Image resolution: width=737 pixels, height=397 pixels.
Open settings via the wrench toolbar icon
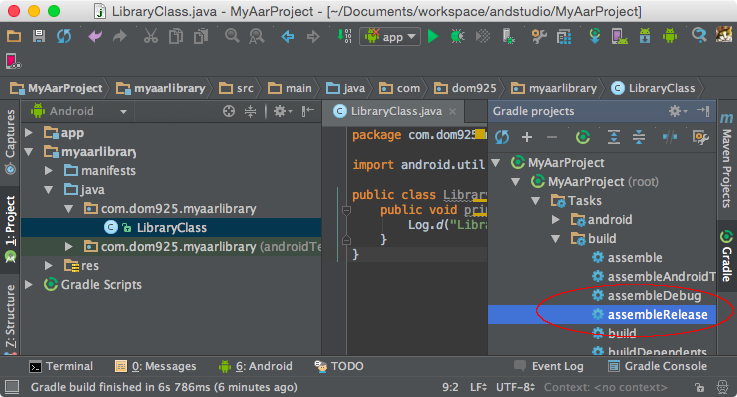539,36
